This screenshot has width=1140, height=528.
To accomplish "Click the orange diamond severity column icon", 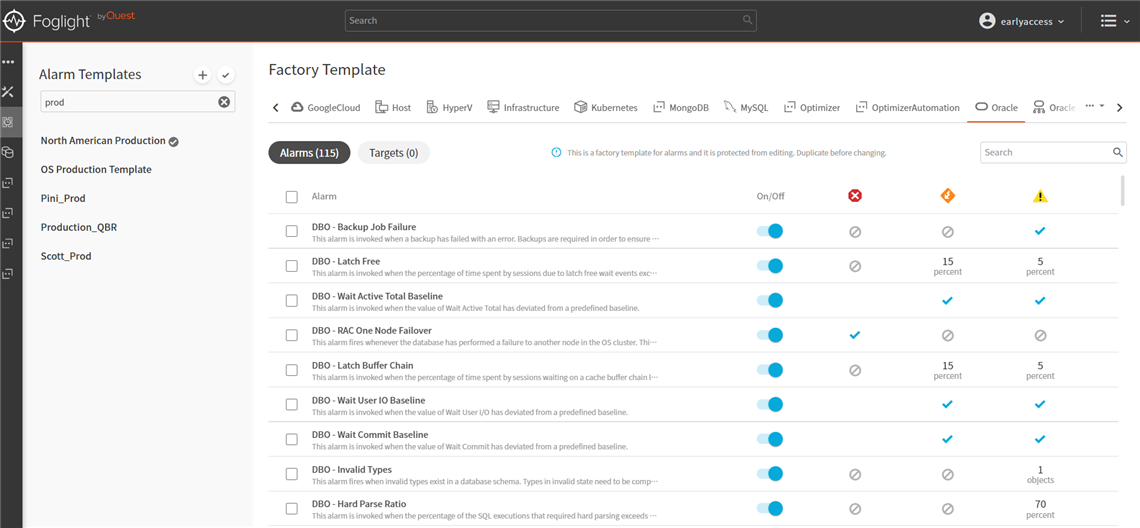I will pos(947,196).
